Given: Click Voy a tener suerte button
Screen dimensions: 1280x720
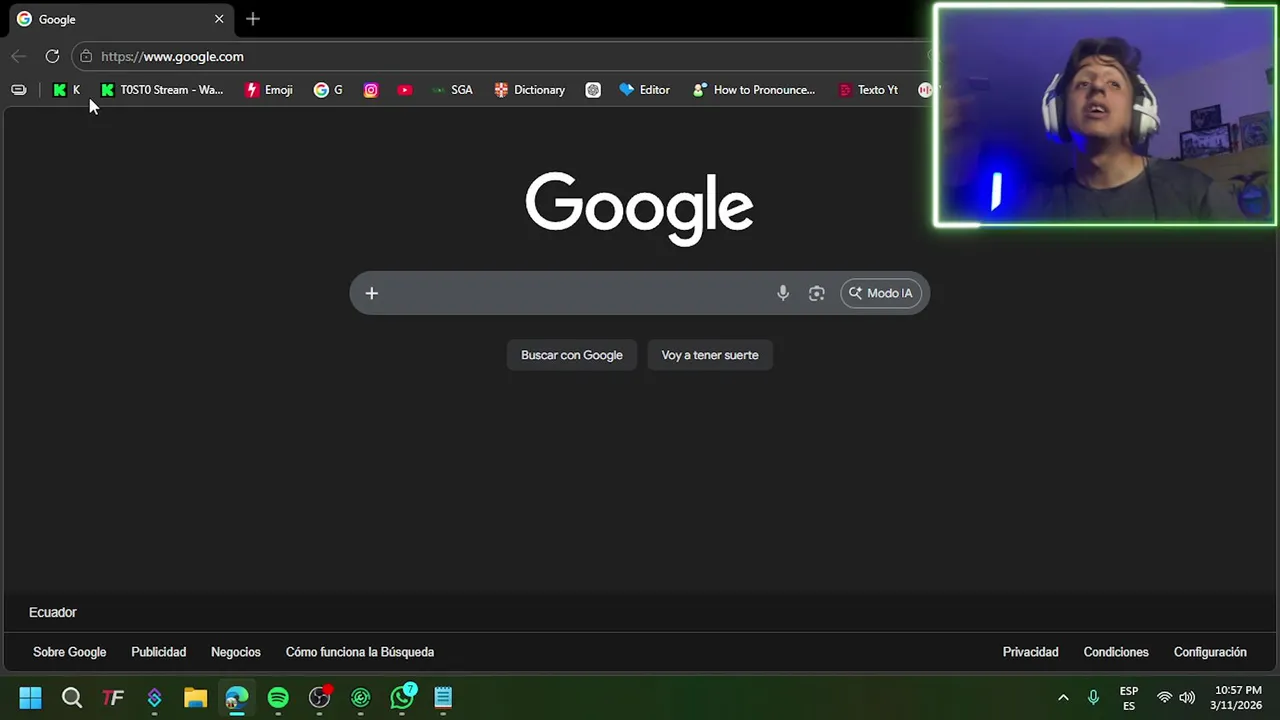Looking at the screenshot, I should pos(710,355).
